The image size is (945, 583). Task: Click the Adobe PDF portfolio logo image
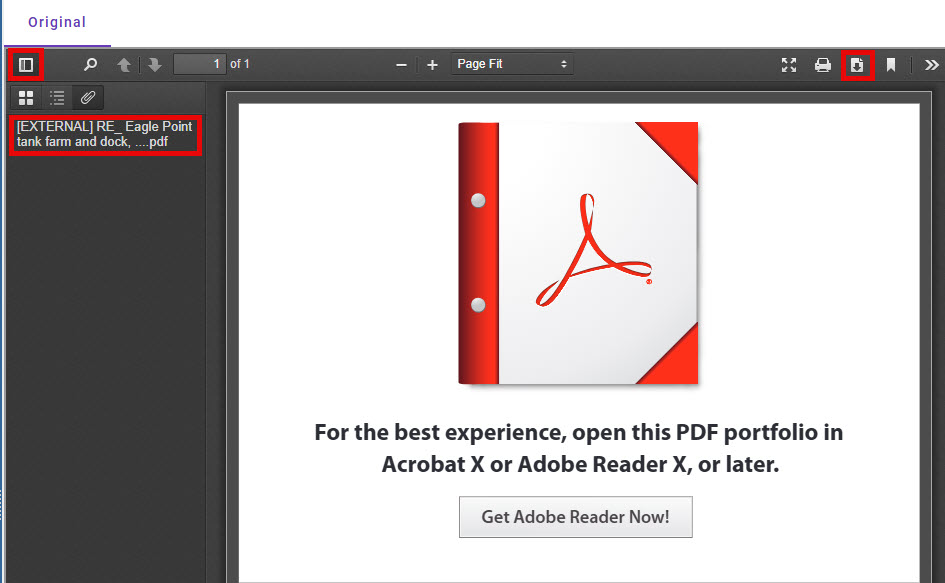[x=578, y=253]
